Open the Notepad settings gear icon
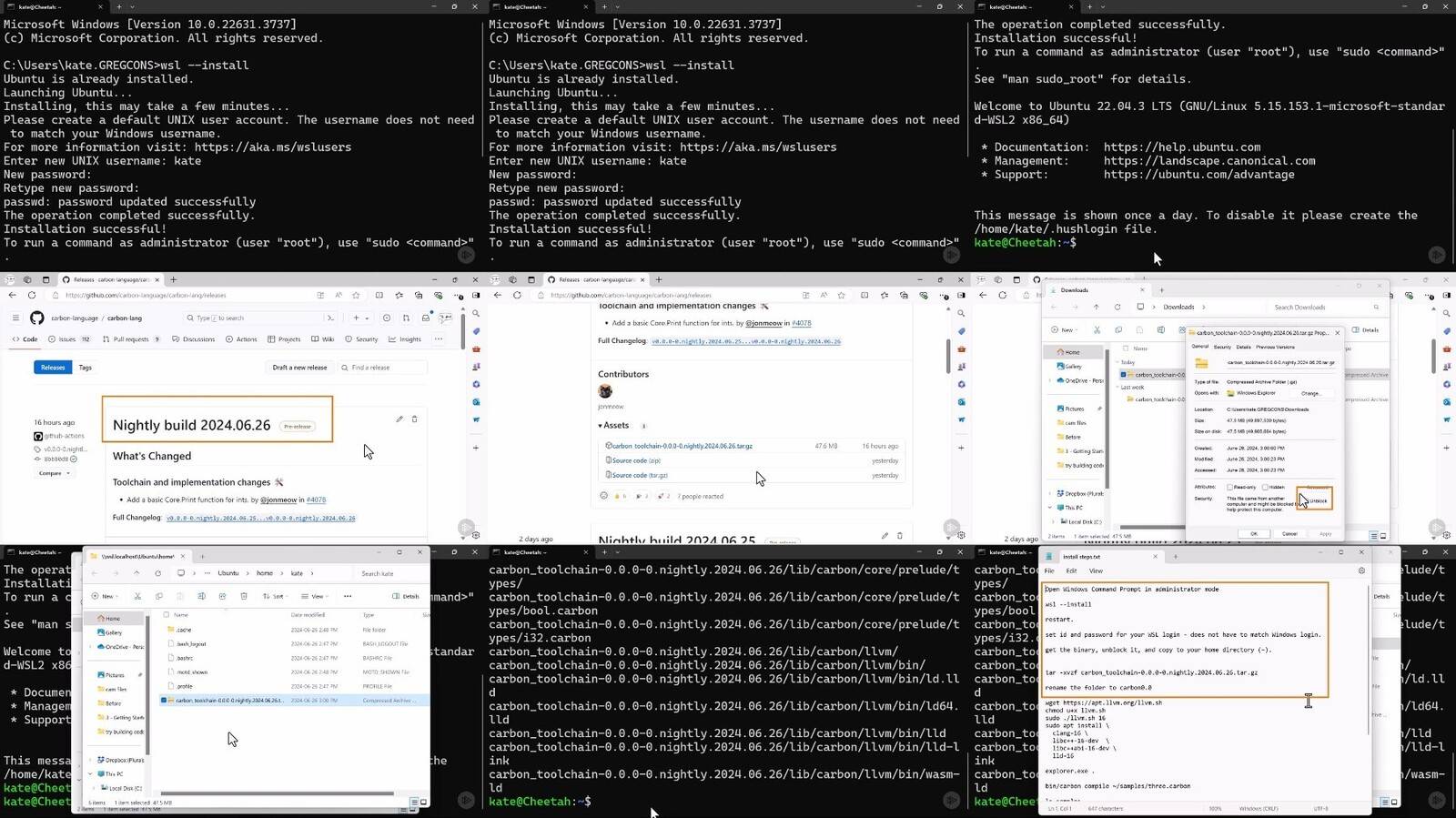1456x818 pixels. pyautogui.click(x=1361, y=571)
